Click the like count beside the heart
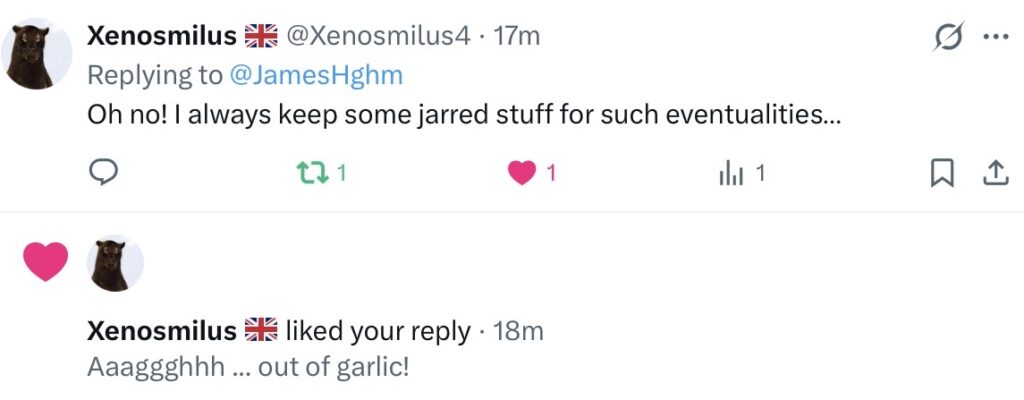The width and height of the screenshot is (1024, 400). point(551,173)
